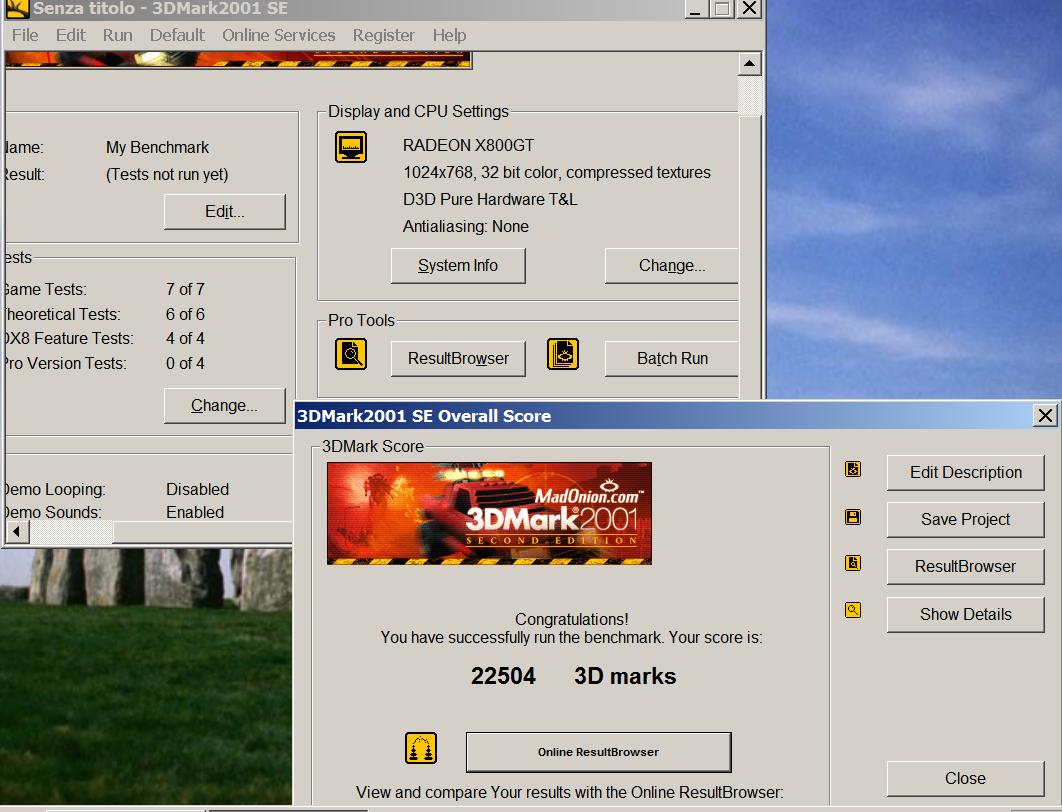Click the ResultBrowser button in Pro Tools
Viewport: 1062px width, 812px height.
tap(458, 358)
